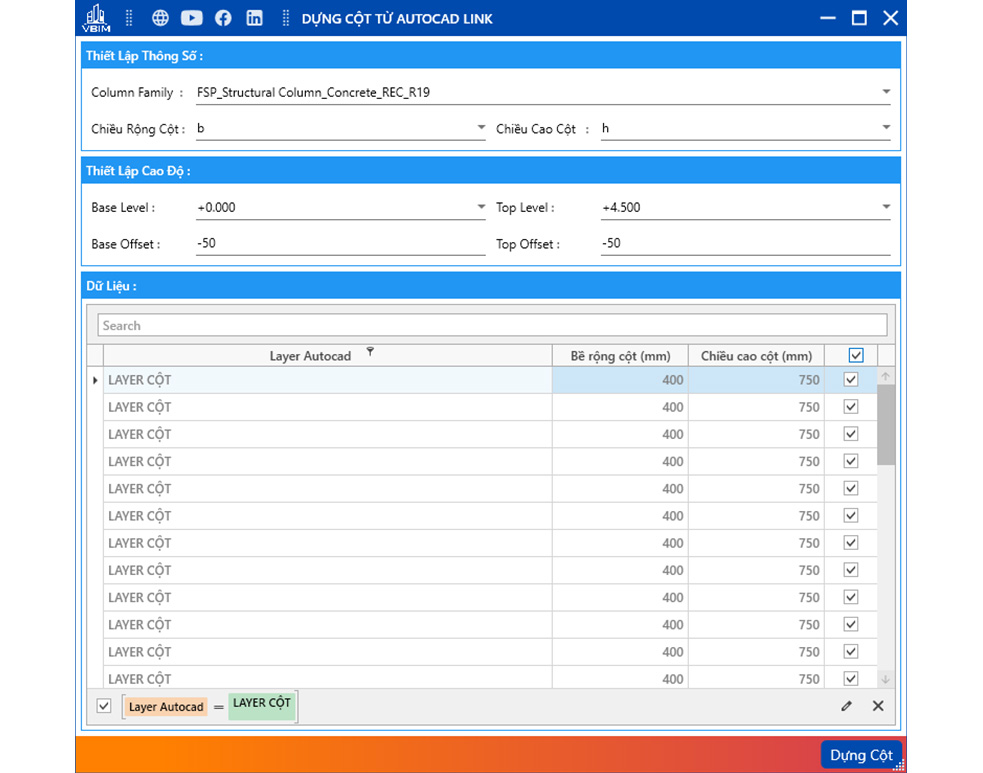This screenshot has width=983, height=773.
Task: Click the VBIM logo icon
Action: click(96, 18)
